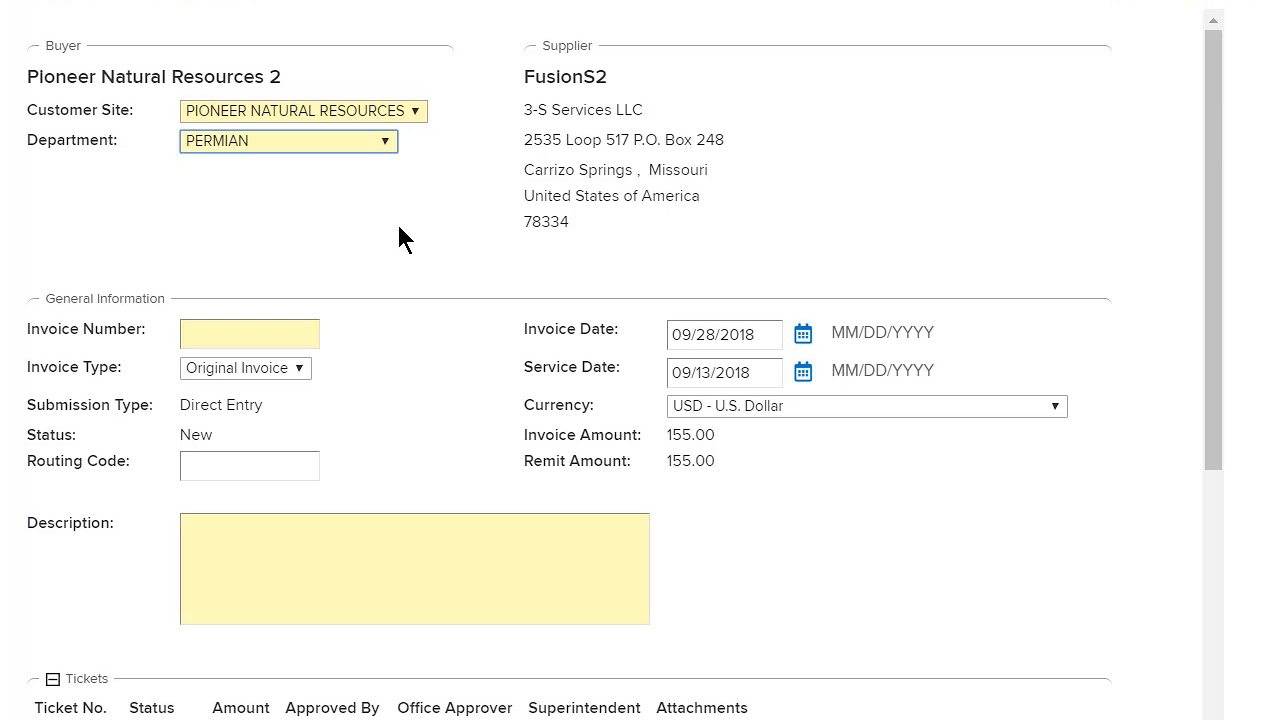Click the Direct Entry submission type text
Screen dimensions: 1280x720
[x=221, y=405]
